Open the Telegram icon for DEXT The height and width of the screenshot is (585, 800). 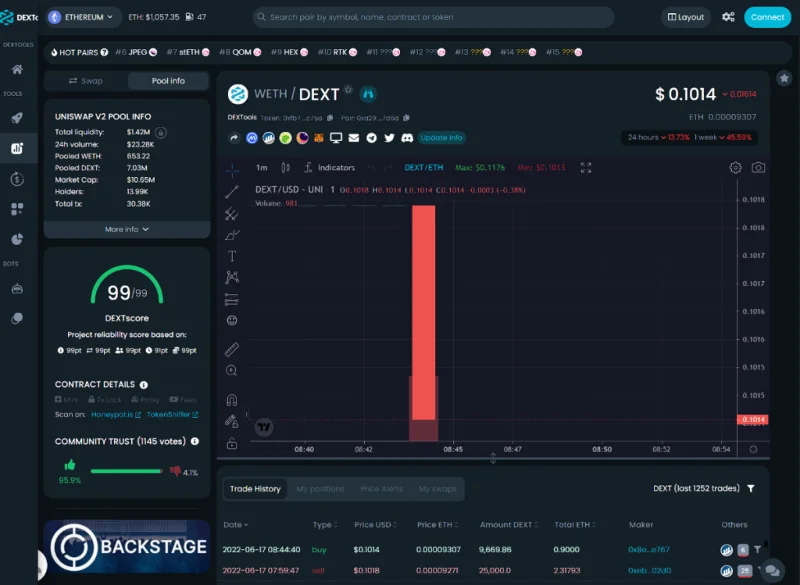(371, 138)
